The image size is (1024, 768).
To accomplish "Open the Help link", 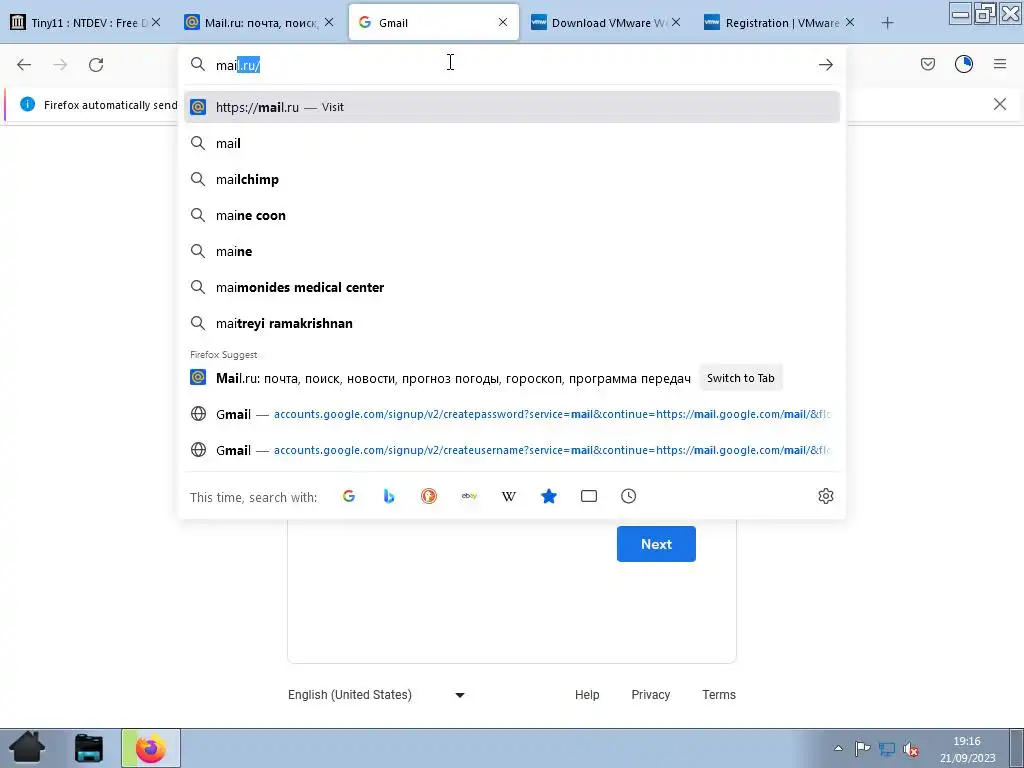I will point(586,695).
